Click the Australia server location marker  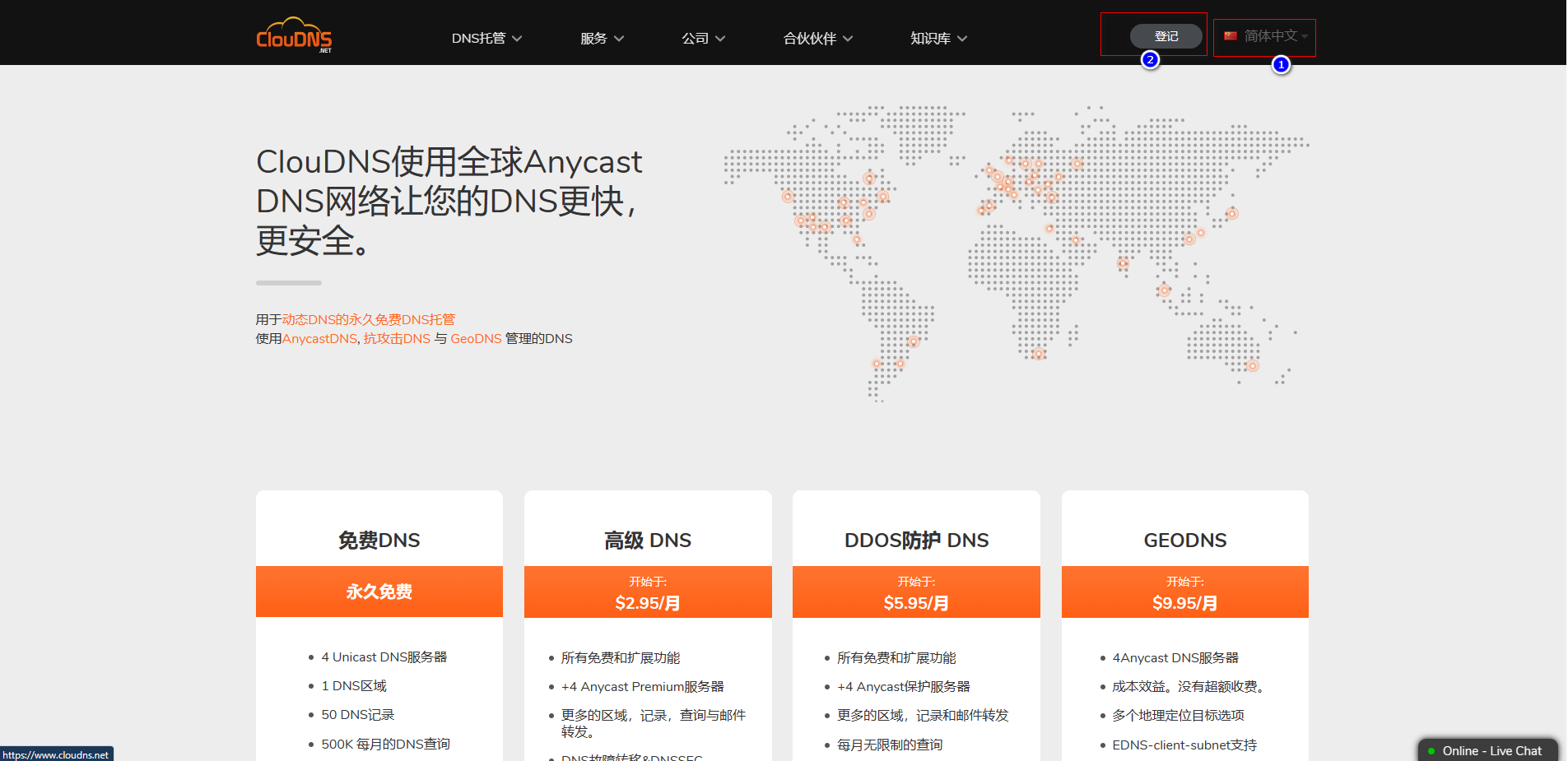tap(1252, 366)
